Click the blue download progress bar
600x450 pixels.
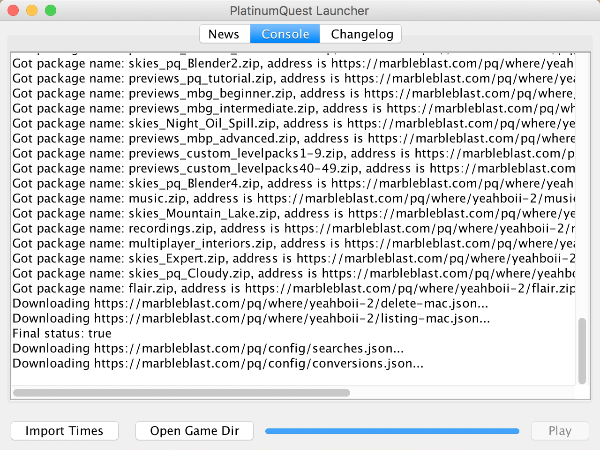pos(391,431)
